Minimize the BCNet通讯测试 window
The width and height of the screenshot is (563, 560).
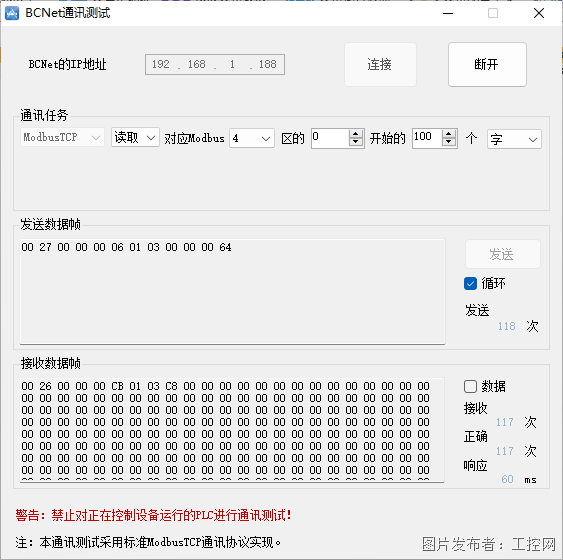(x=448, y=13)
